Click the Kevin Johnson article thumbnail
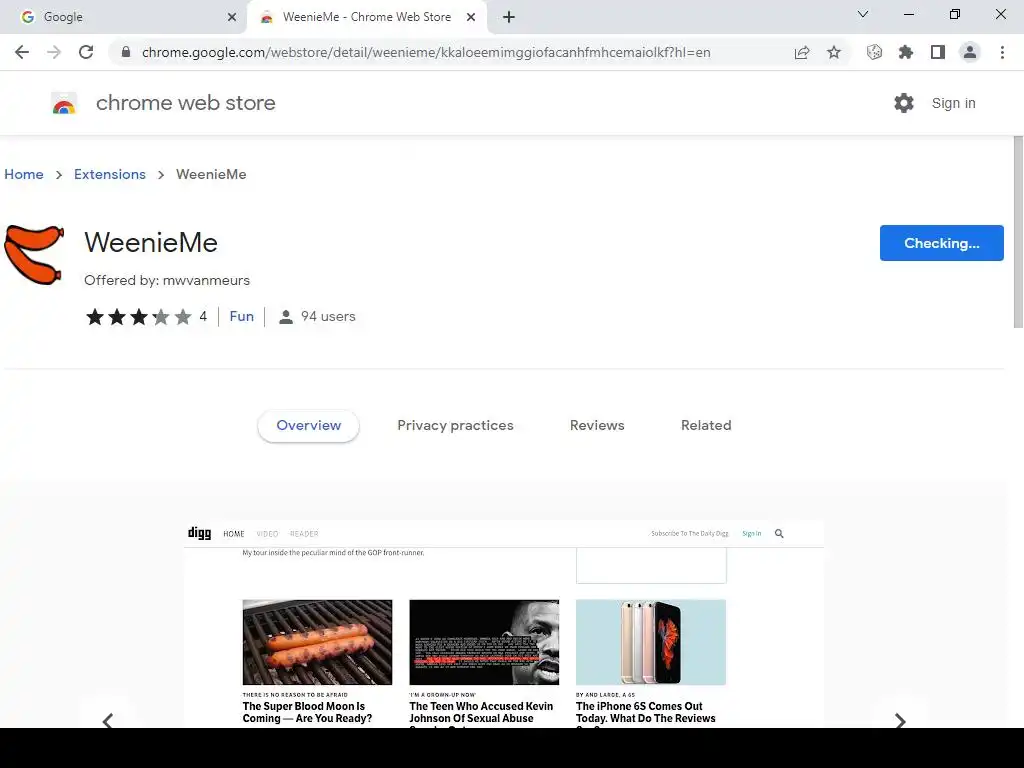The image size is (1024, 768). coord(484,643)
